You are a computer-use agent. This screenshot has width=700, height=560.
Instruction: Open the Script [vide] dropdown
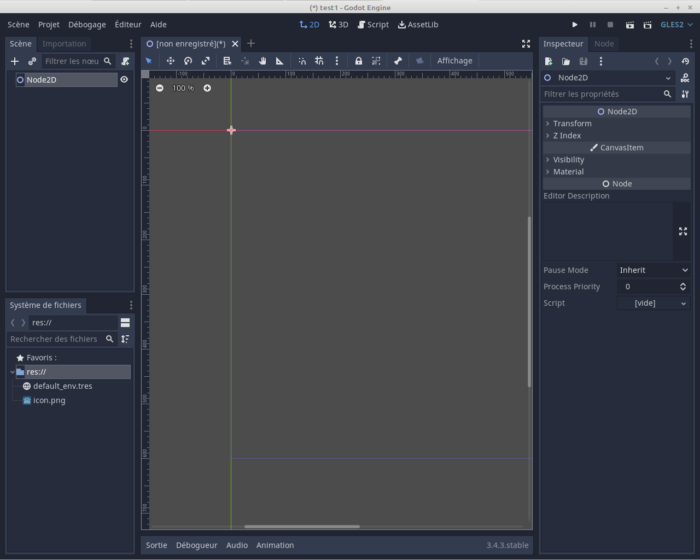coord(654,303)
